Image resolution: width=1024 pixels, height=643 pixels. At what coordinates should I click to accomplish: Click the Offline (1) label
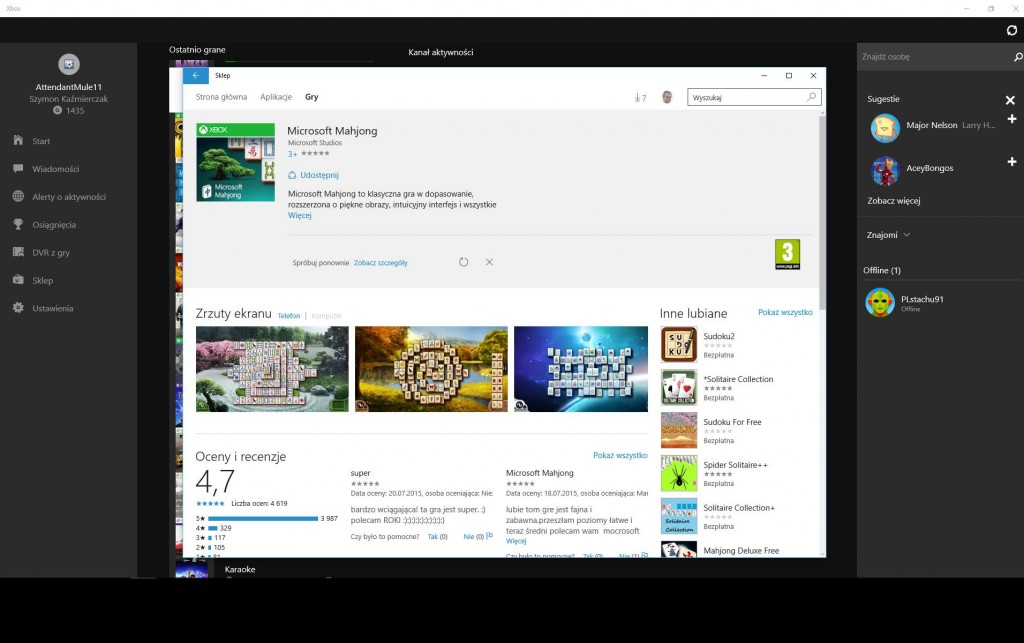click(x=882, y=270)
